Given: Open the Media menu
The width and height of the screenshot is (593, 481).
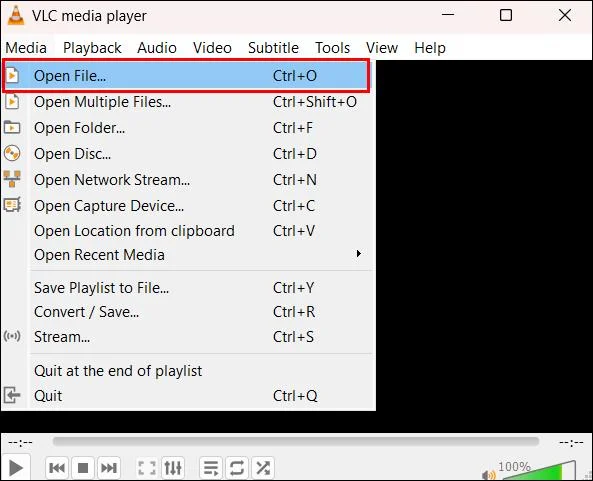Looking at the screenshot, I should tap(26, 48).
